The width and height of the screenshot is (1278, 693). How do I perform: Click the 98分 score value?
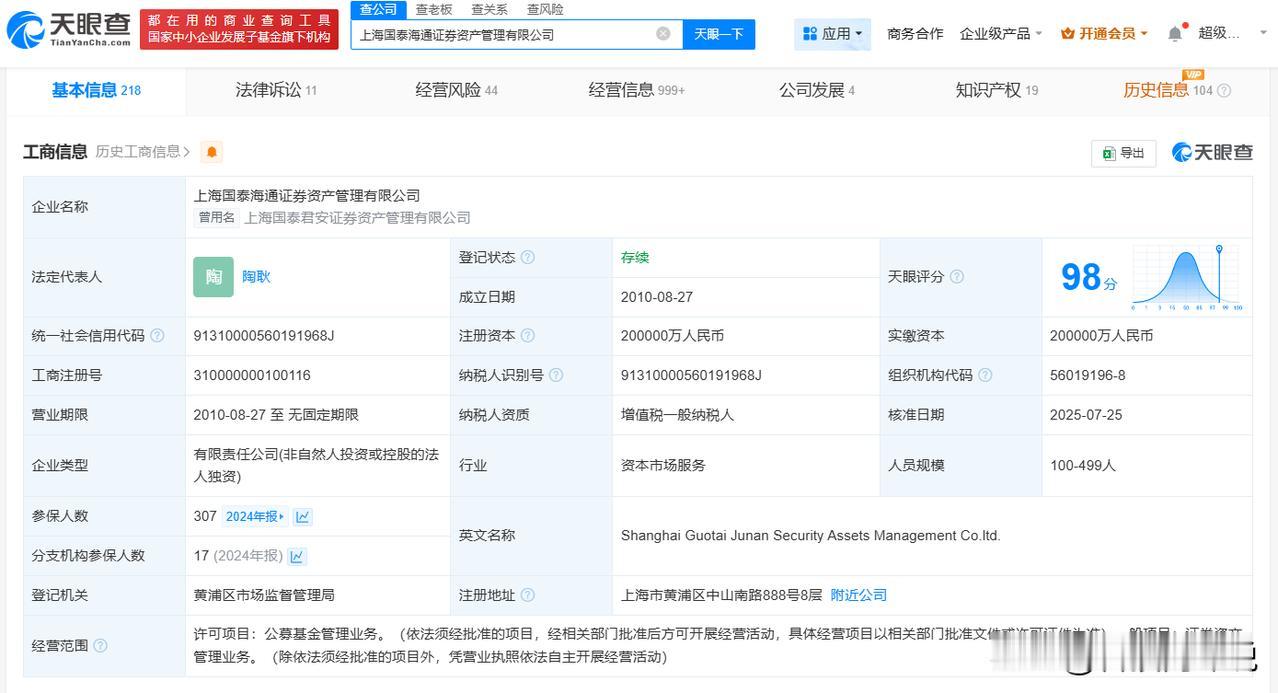tap(1089, 277)
